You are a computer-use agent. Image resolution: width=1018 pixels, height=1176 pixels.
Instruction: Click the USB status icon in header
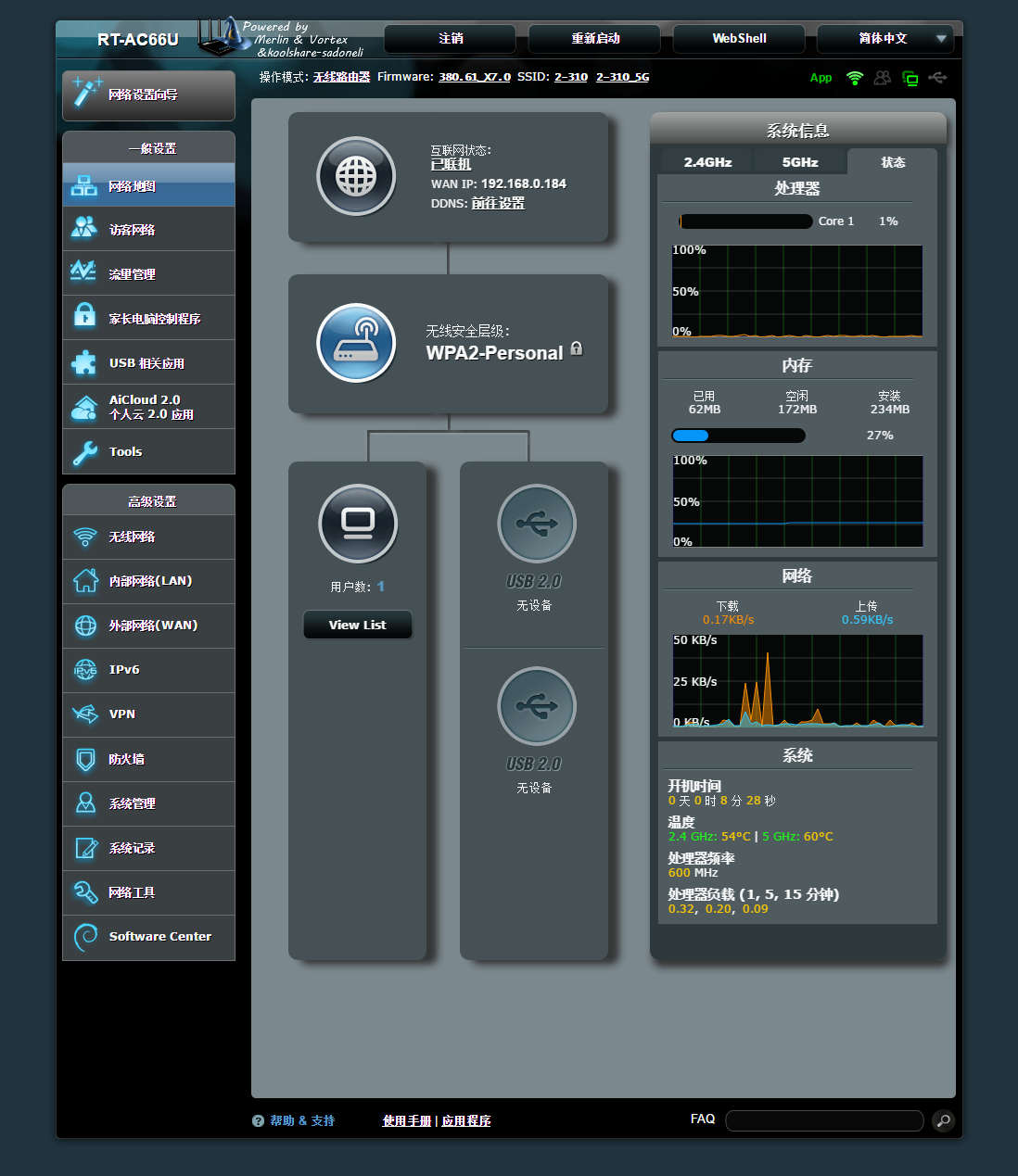[937, 78]
